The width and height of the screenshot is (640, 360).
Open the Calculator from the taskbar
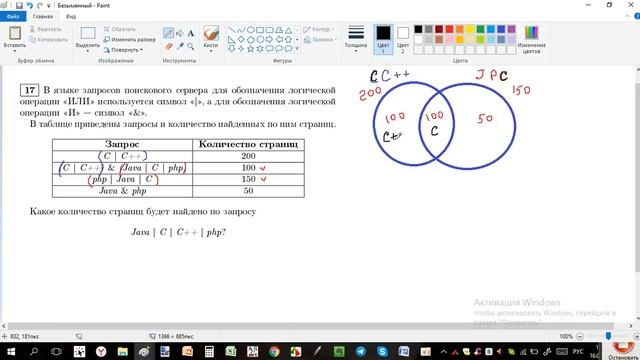point(209,351)
